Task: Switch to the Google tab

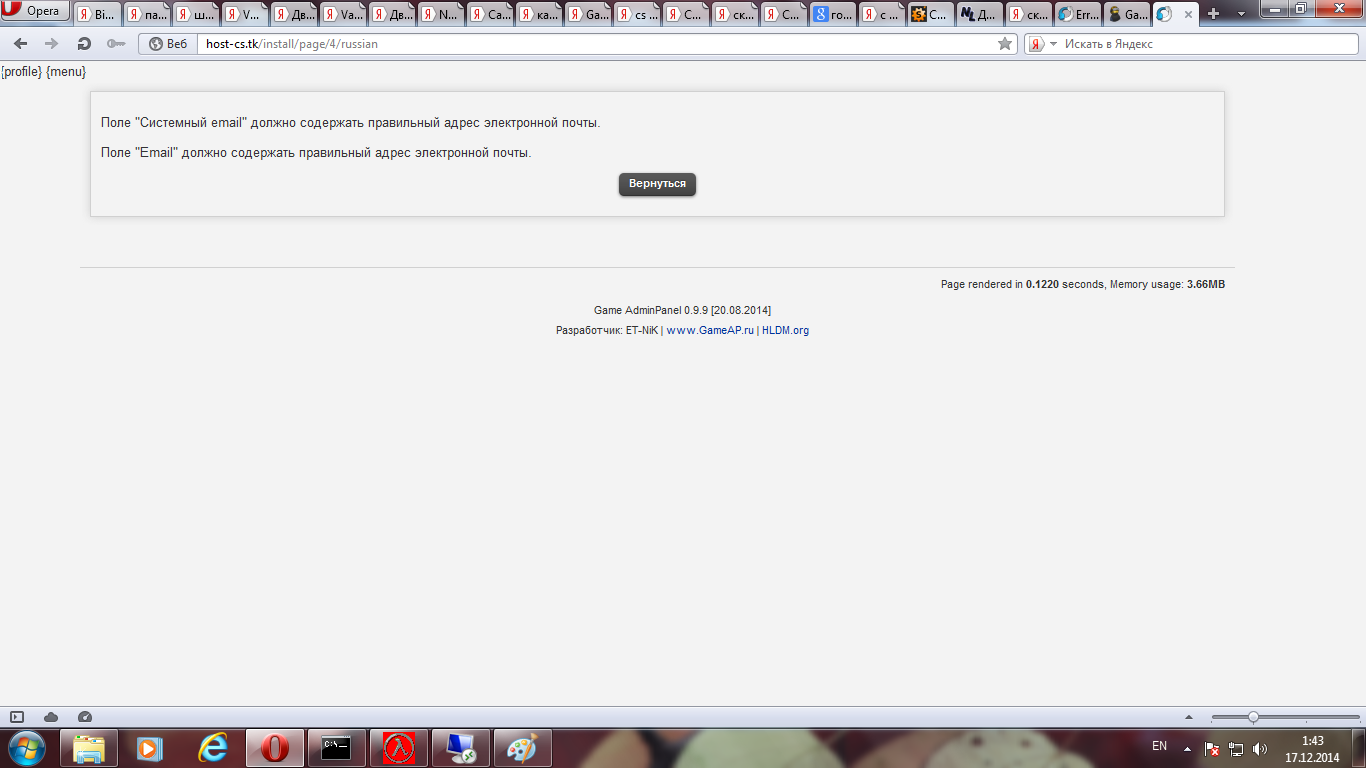Action: tap(833, 14)
